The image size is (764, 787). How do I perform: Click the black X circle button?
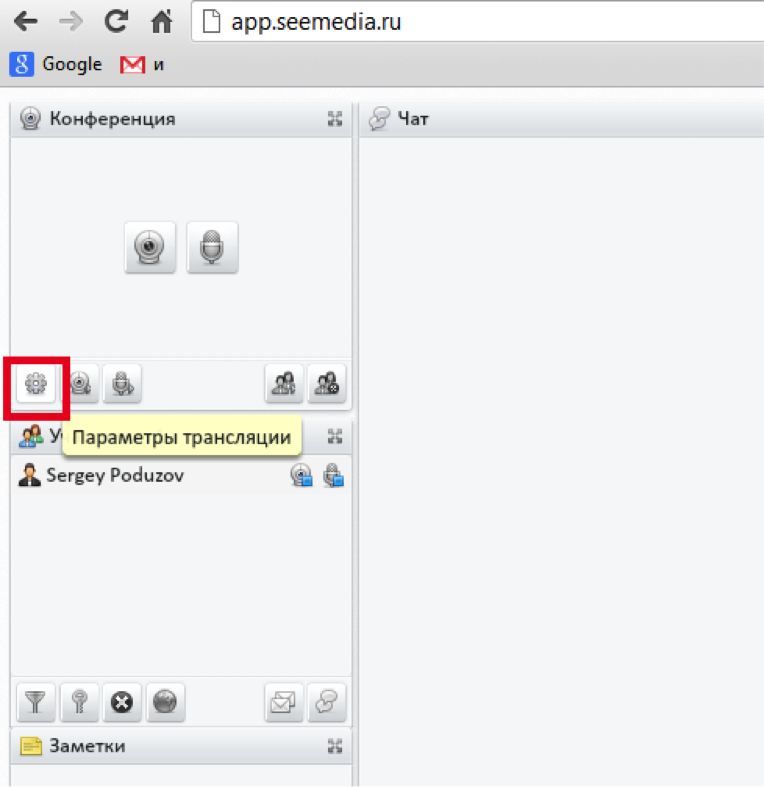122,702
